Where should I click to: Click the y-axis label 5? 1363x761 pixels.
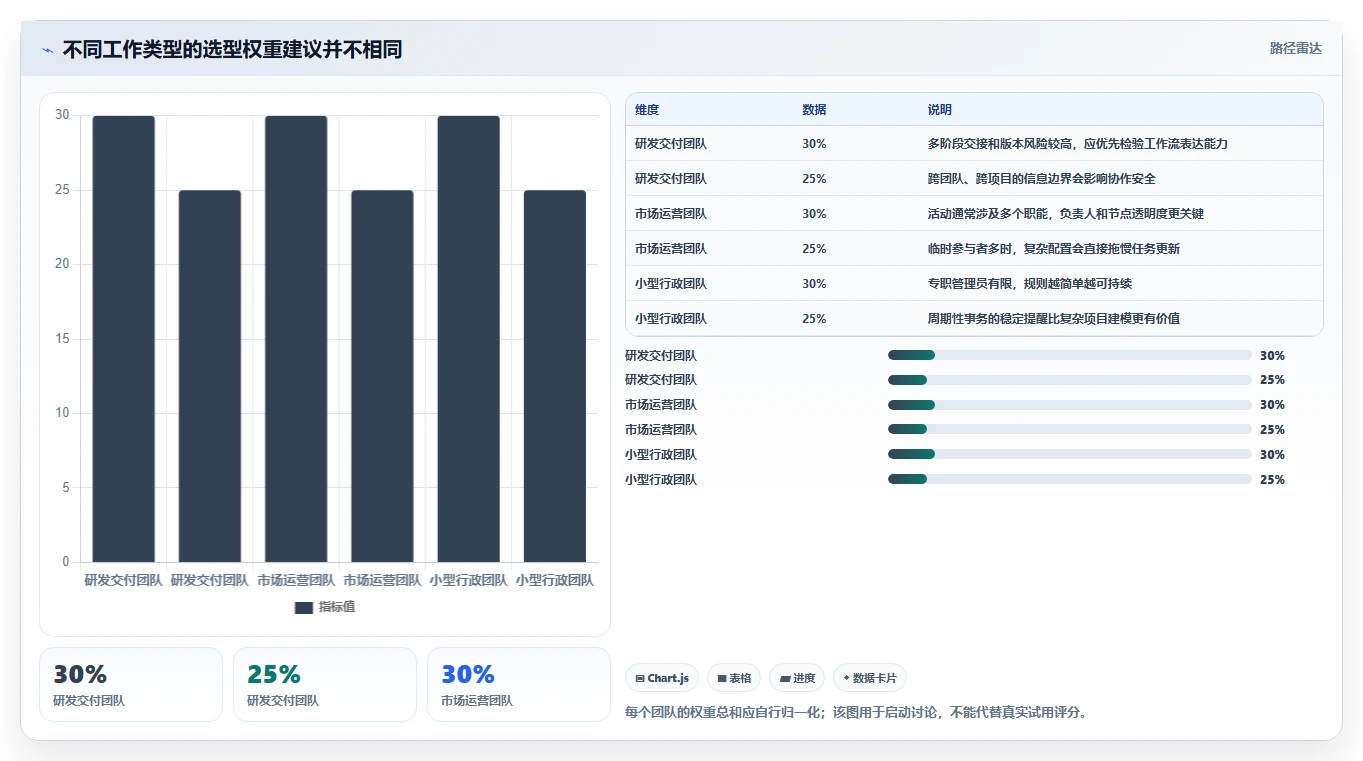pos(66,488)
